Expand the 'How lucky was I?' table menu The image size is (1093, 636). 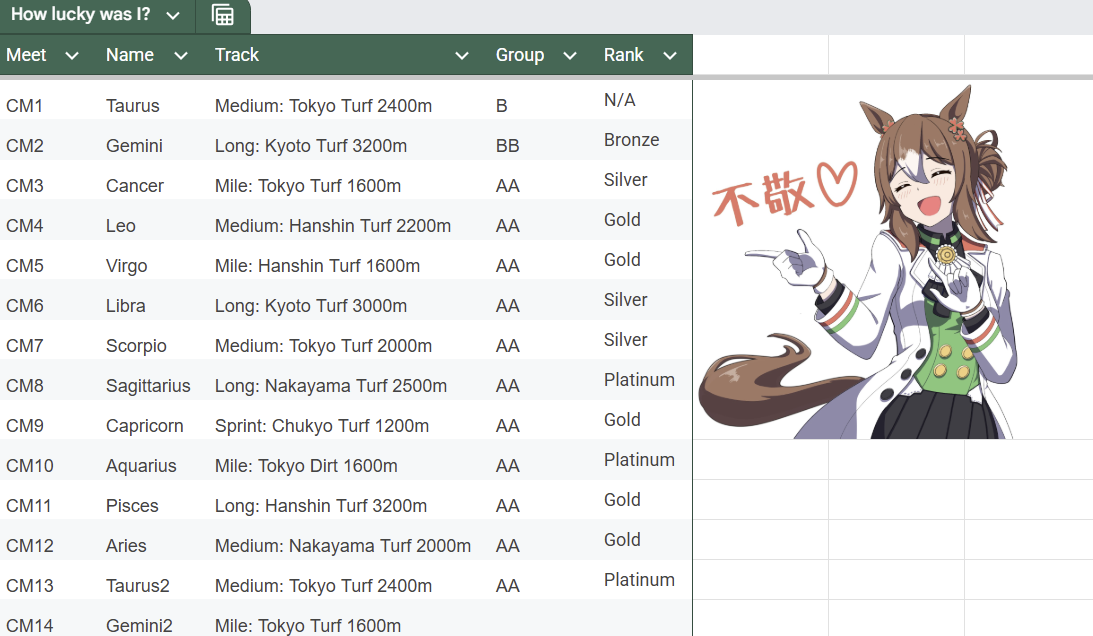point(173,15)
